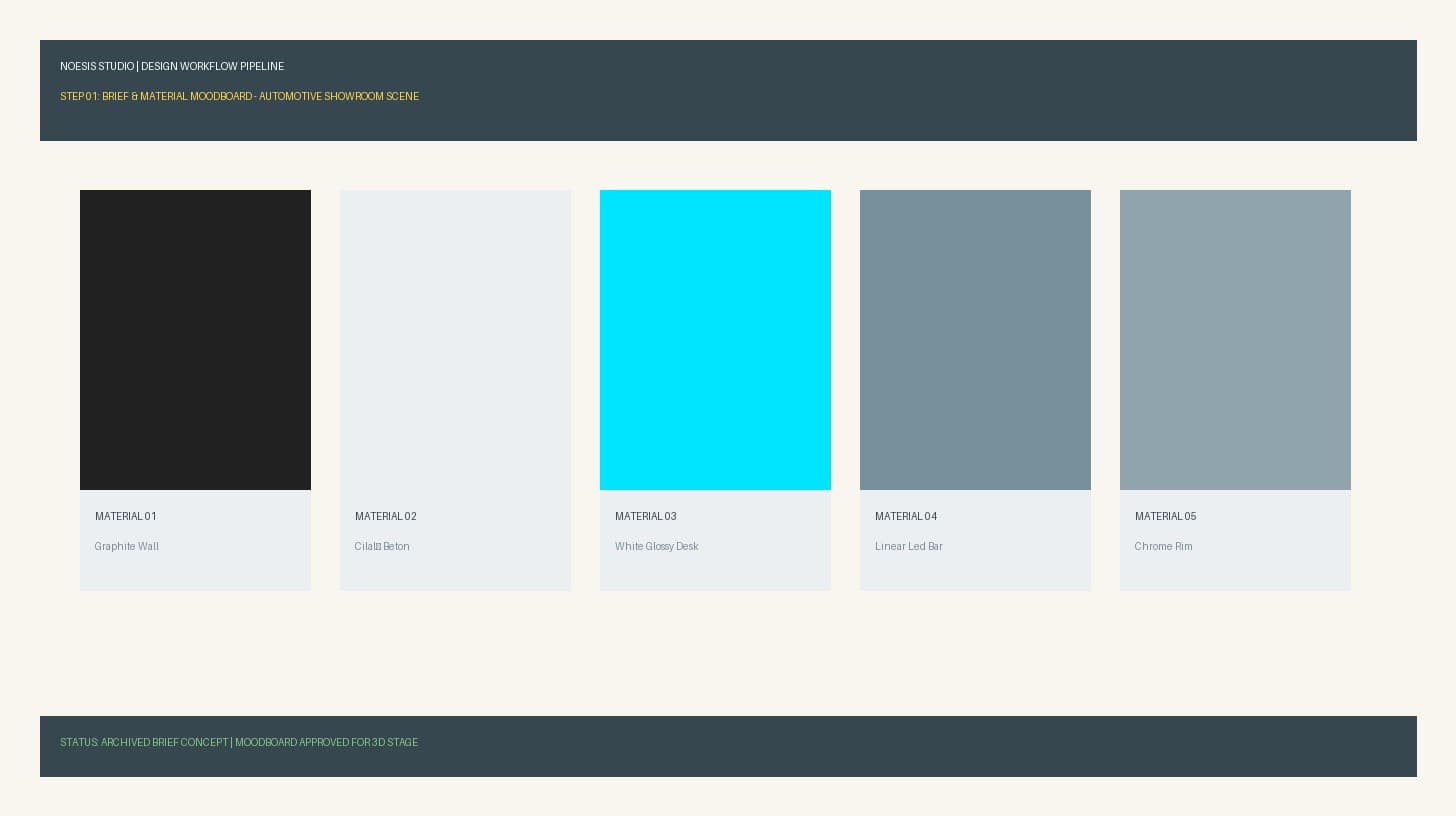Click the "Graphite Wall" caption
The width and height of the screenshot is (1456, 816).
[x=127, y=546]
